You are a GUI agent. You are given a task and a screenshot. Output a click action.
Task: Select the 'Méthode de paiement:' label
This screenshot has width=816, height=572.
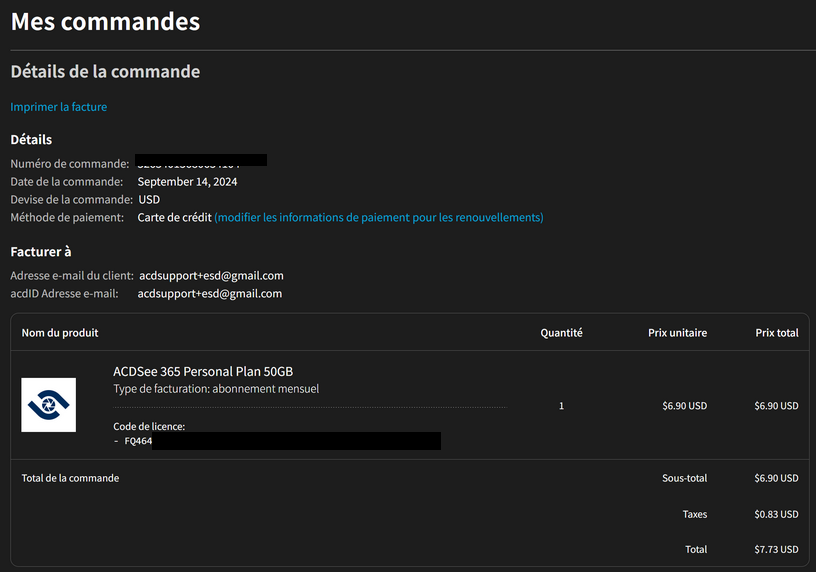pos(67,217)
